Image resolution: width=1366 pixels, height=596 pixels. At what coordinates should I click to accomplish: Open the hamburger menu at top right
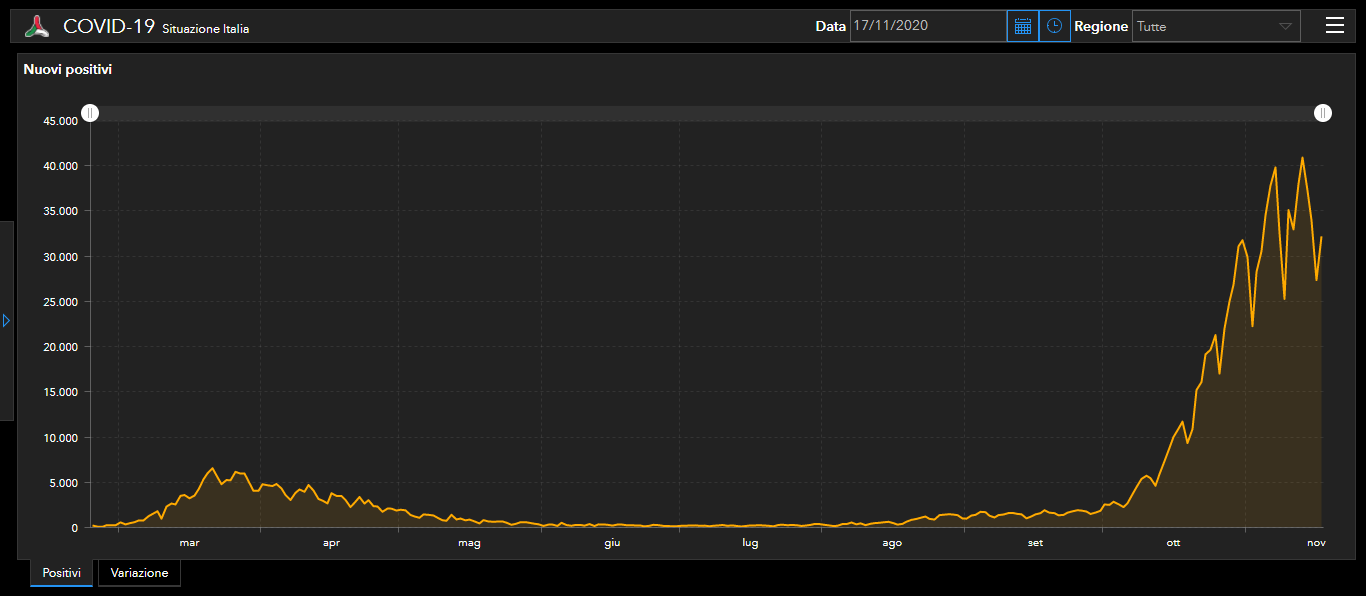pos(1334,26)
